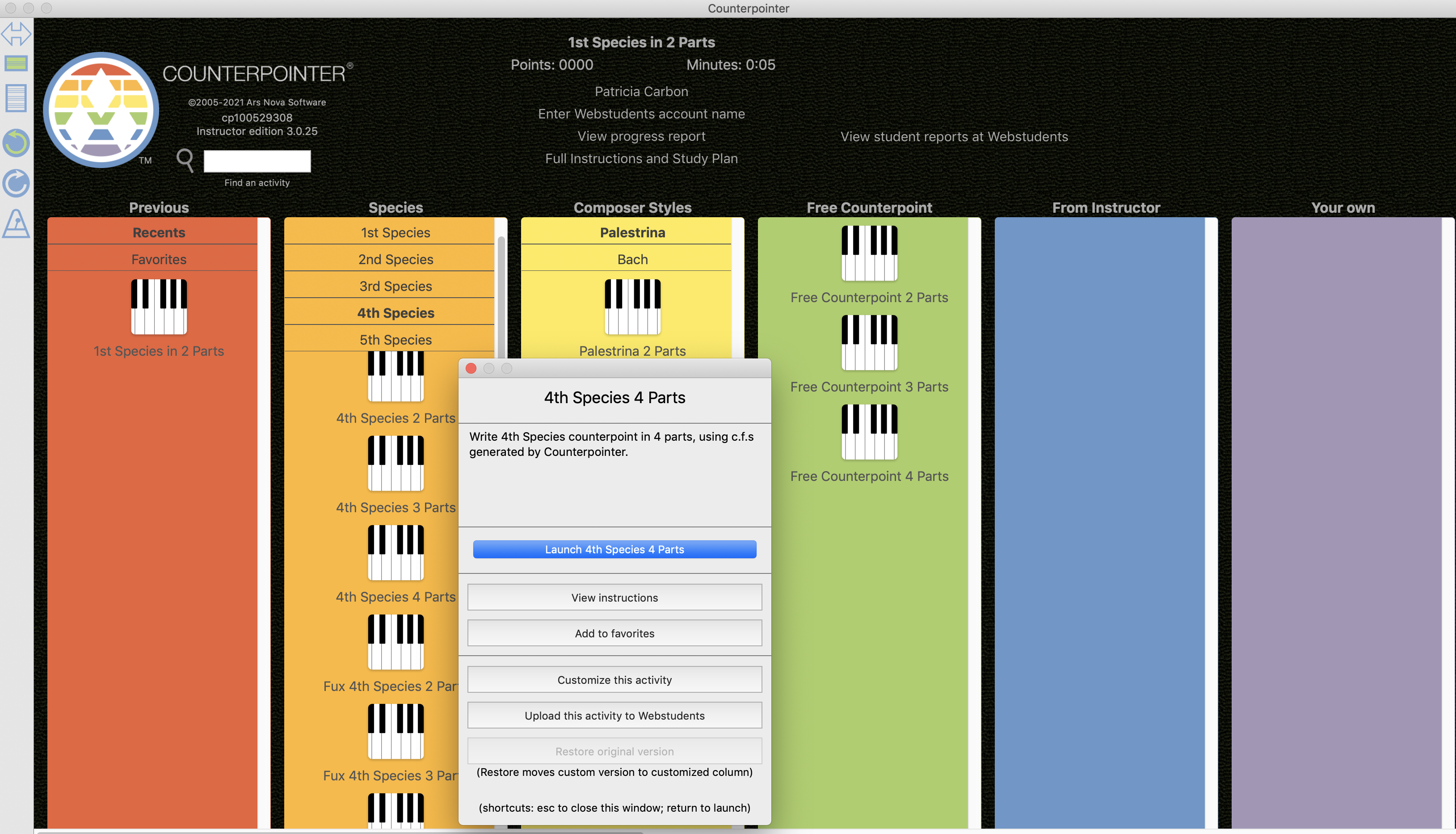Close the 4th Species 4 Parts dialog
The width and height of the screenshot is (1456, 834).
(x=471, y=368)
